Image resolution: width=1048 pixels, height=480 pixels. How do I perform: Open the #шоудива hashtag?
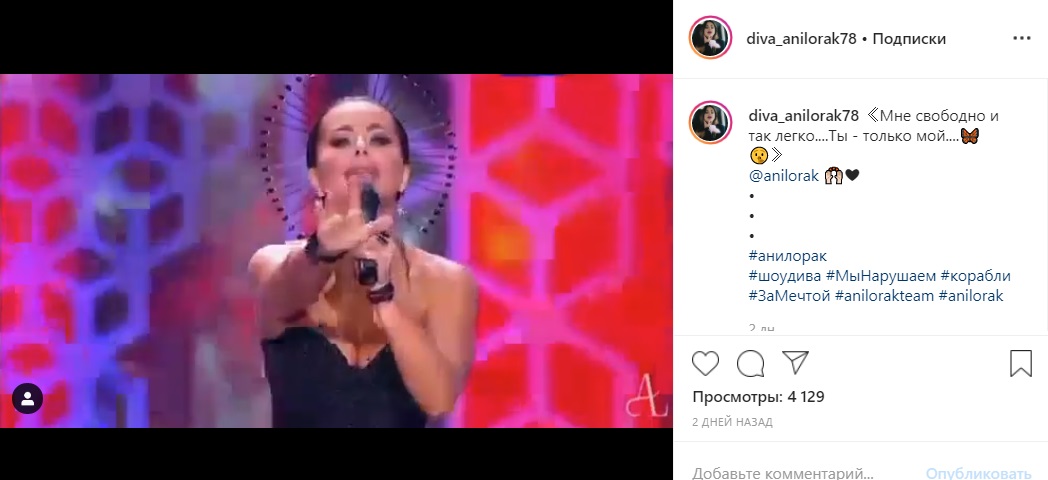point(785,276)
